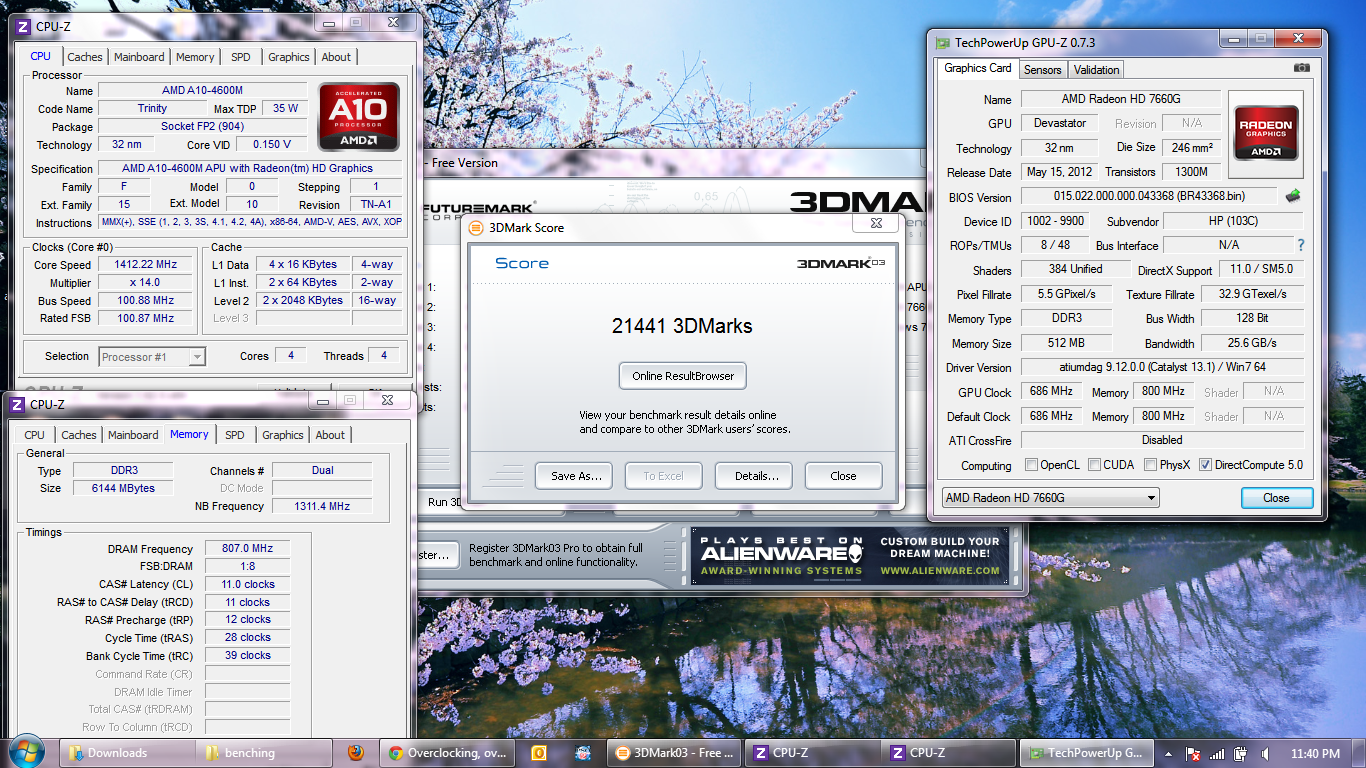Open the Action Center flag tray icon
This screenshot has width=1366, height=768.
click(x=1192, y=754)
